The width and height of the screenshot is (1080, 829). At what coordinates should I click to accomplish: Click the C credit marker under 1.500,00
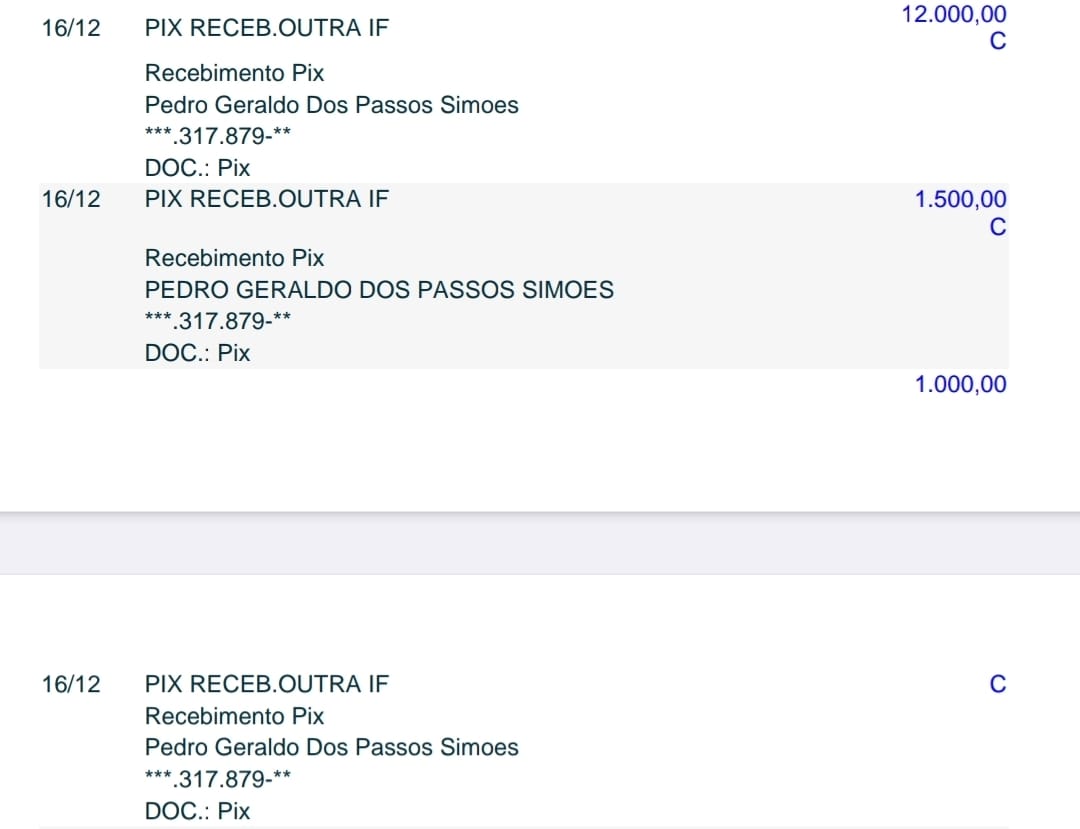click(x=997, y=228)
